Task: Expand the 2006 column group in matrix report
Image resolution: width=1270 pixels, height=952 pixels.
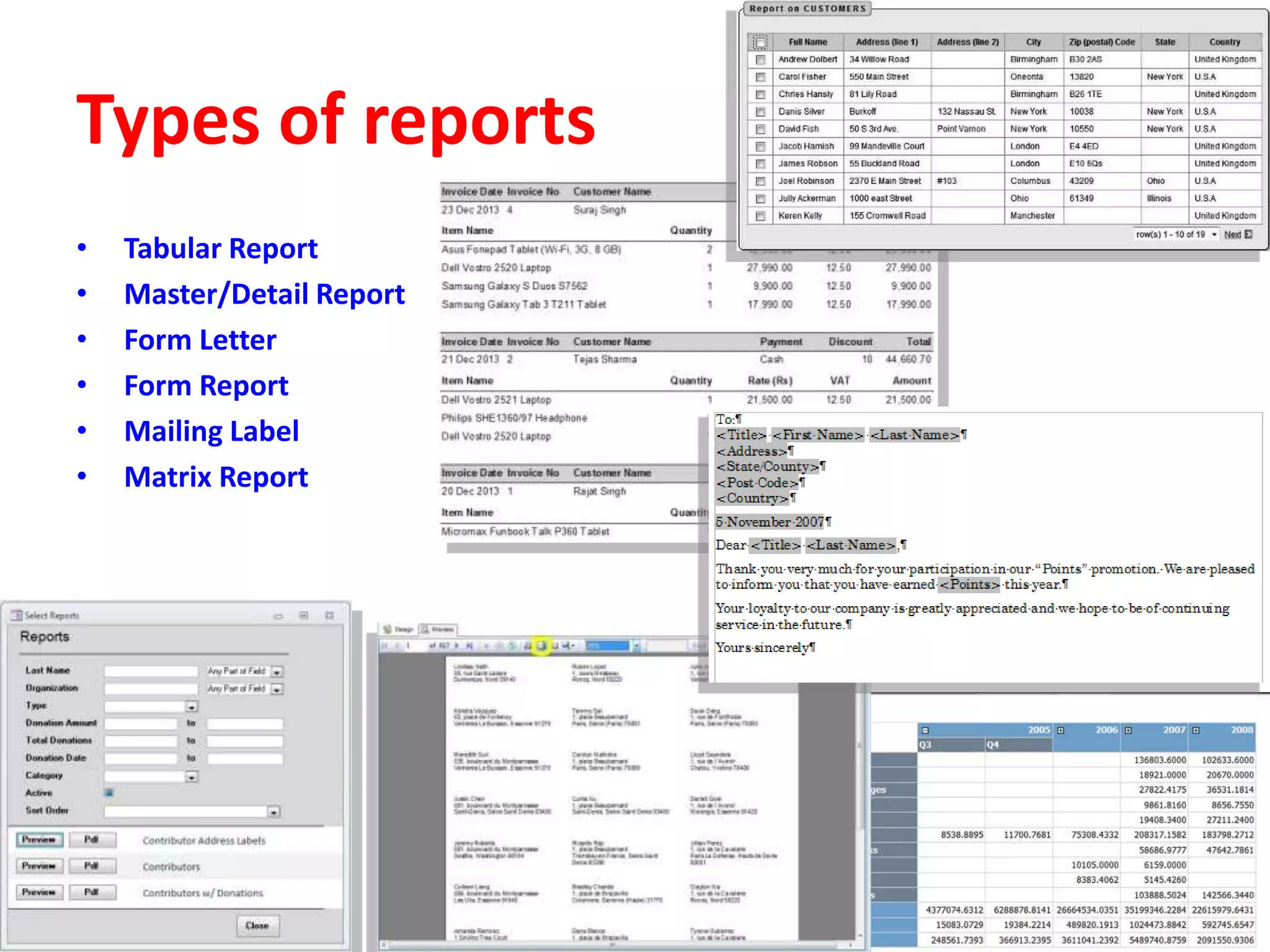Action: pyautogui.click(x=1061, y=730)
